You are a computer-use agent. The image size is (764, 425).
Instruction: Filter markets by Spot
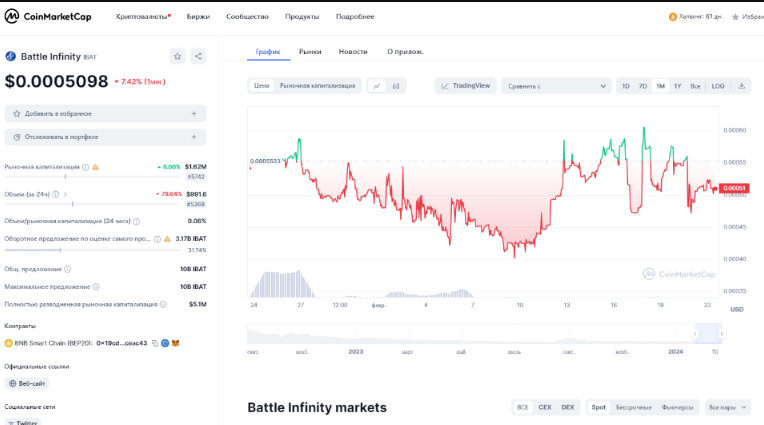[x=598, y=407]
